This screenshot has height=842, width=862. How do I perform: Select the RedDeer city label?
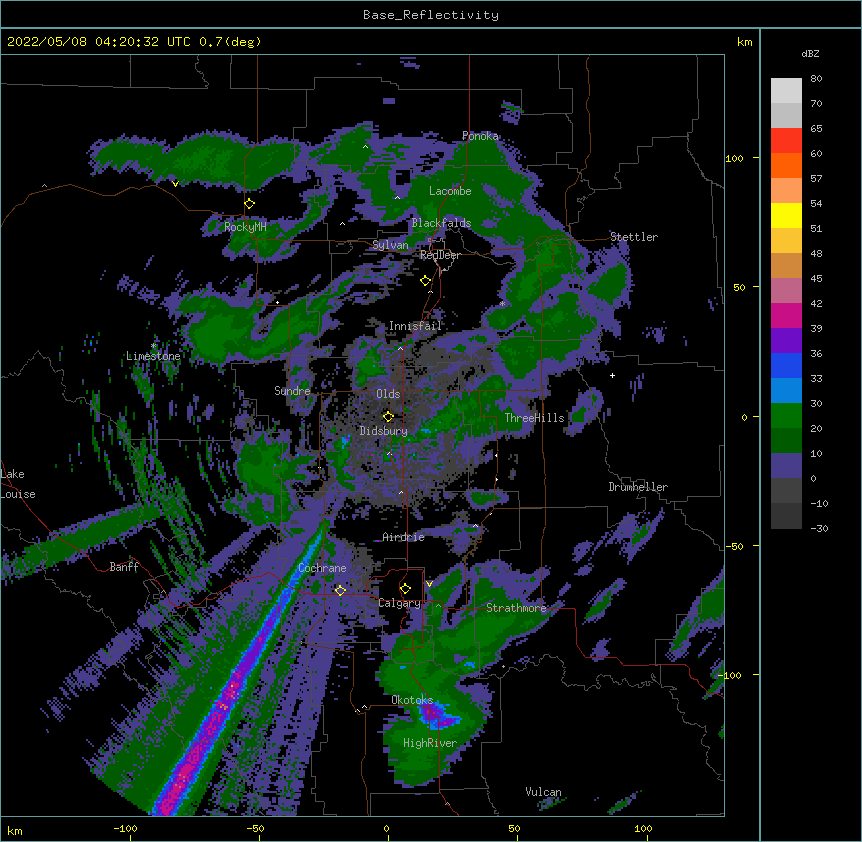[440, 255]
